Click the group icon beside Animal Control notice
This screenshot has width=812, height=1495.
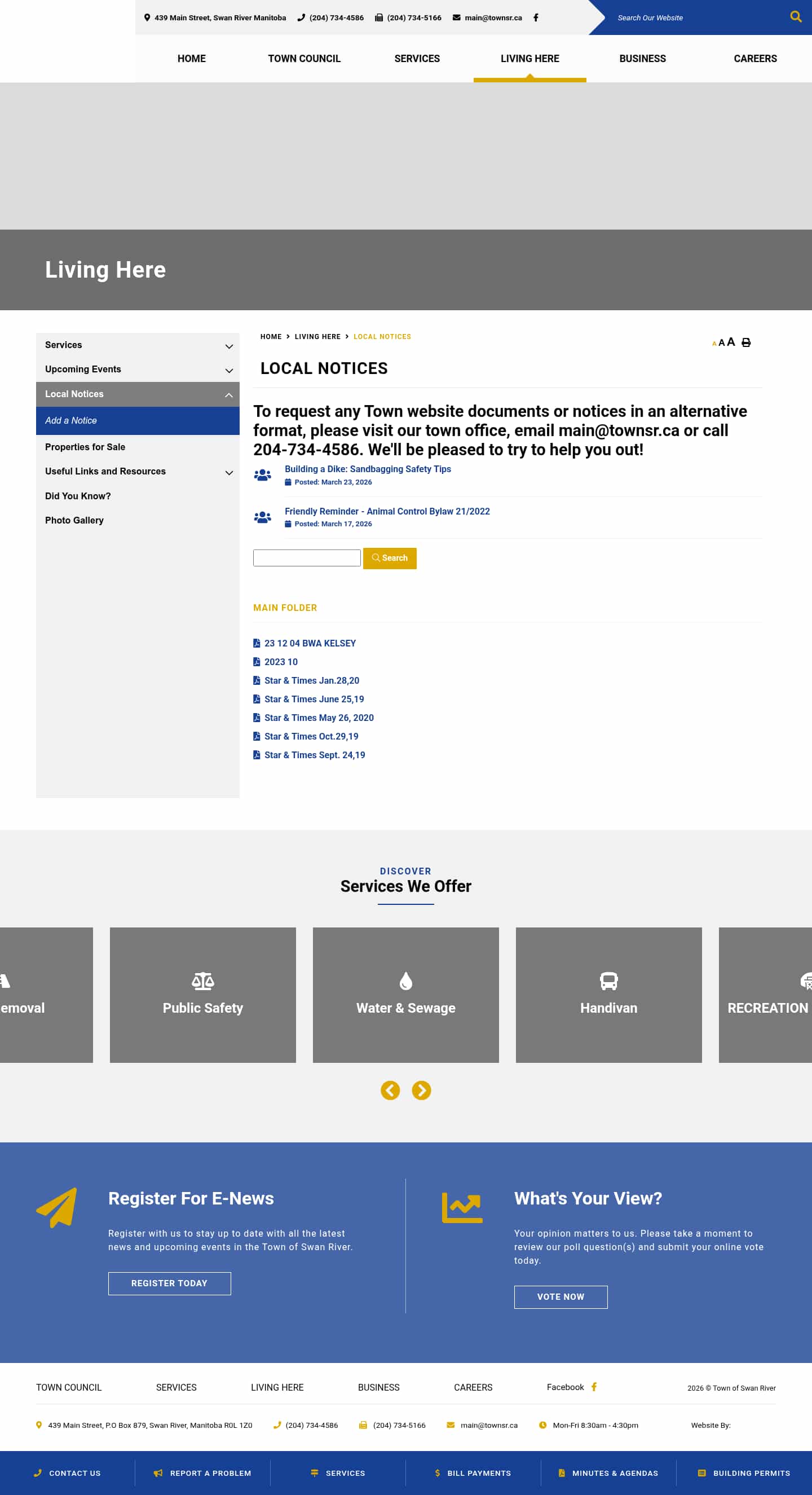coord(263,517)
